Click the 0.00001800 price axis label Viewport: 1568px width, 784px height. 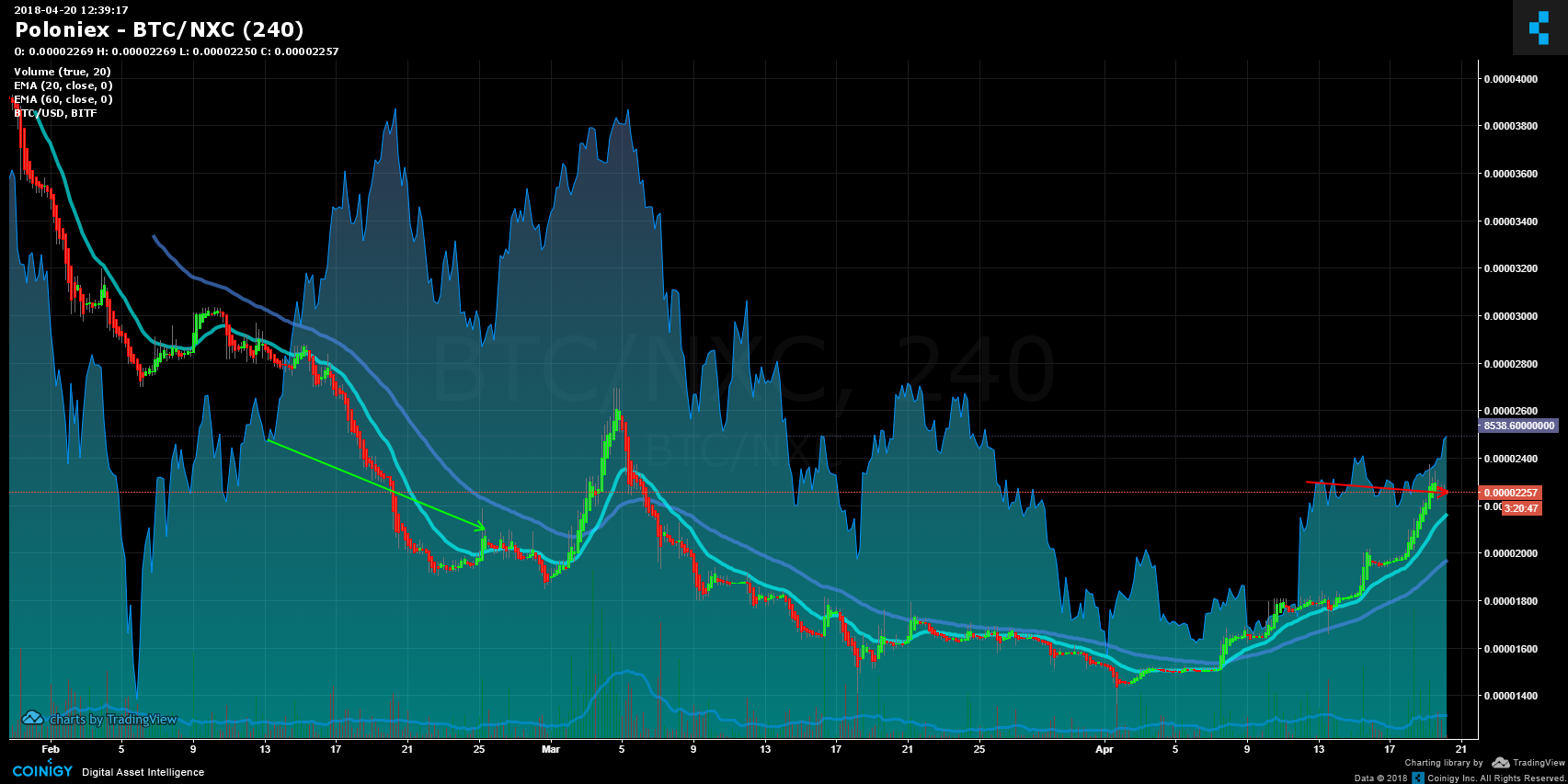pos(1510,601)
